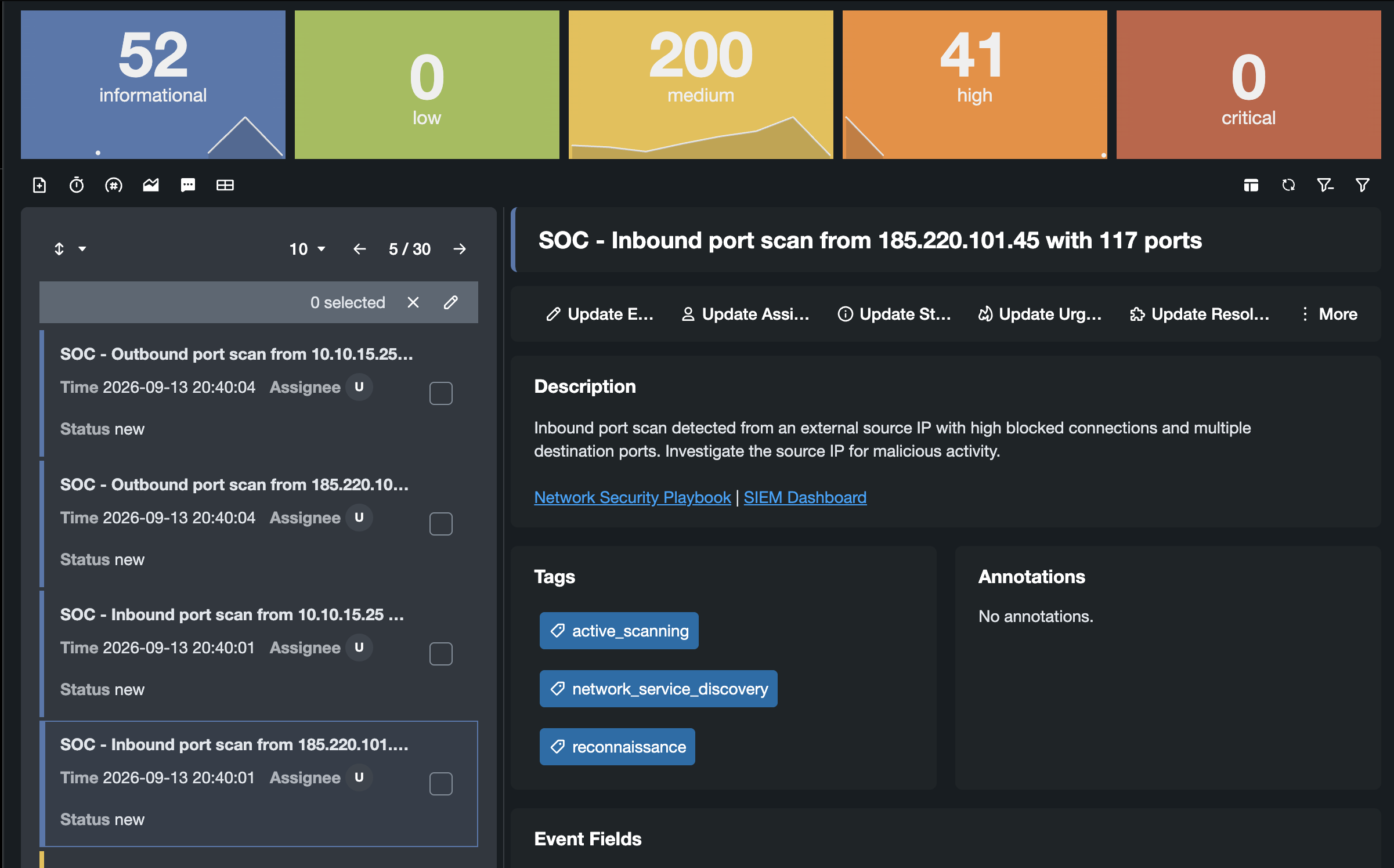Click the Update E... button
Image resolution: width=1394 pixels, height=868 pixels.
(x=600, y=314)
